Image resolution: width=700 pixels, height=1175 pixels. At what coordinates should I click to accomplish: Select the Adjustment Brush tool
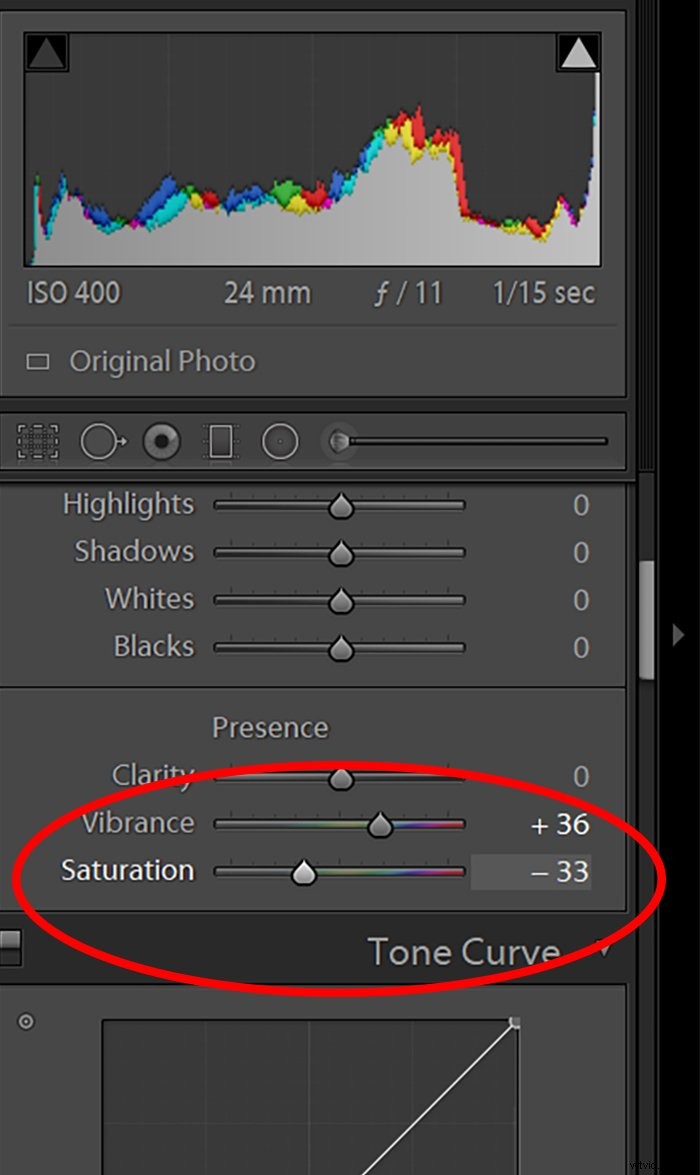pos(341,441)
